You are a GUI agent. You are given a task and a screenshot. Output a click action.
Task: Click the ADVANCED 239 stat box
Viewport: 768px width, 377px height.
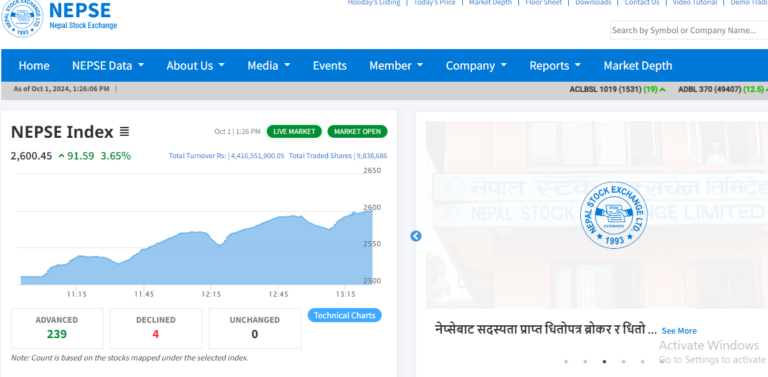[57, 328]
